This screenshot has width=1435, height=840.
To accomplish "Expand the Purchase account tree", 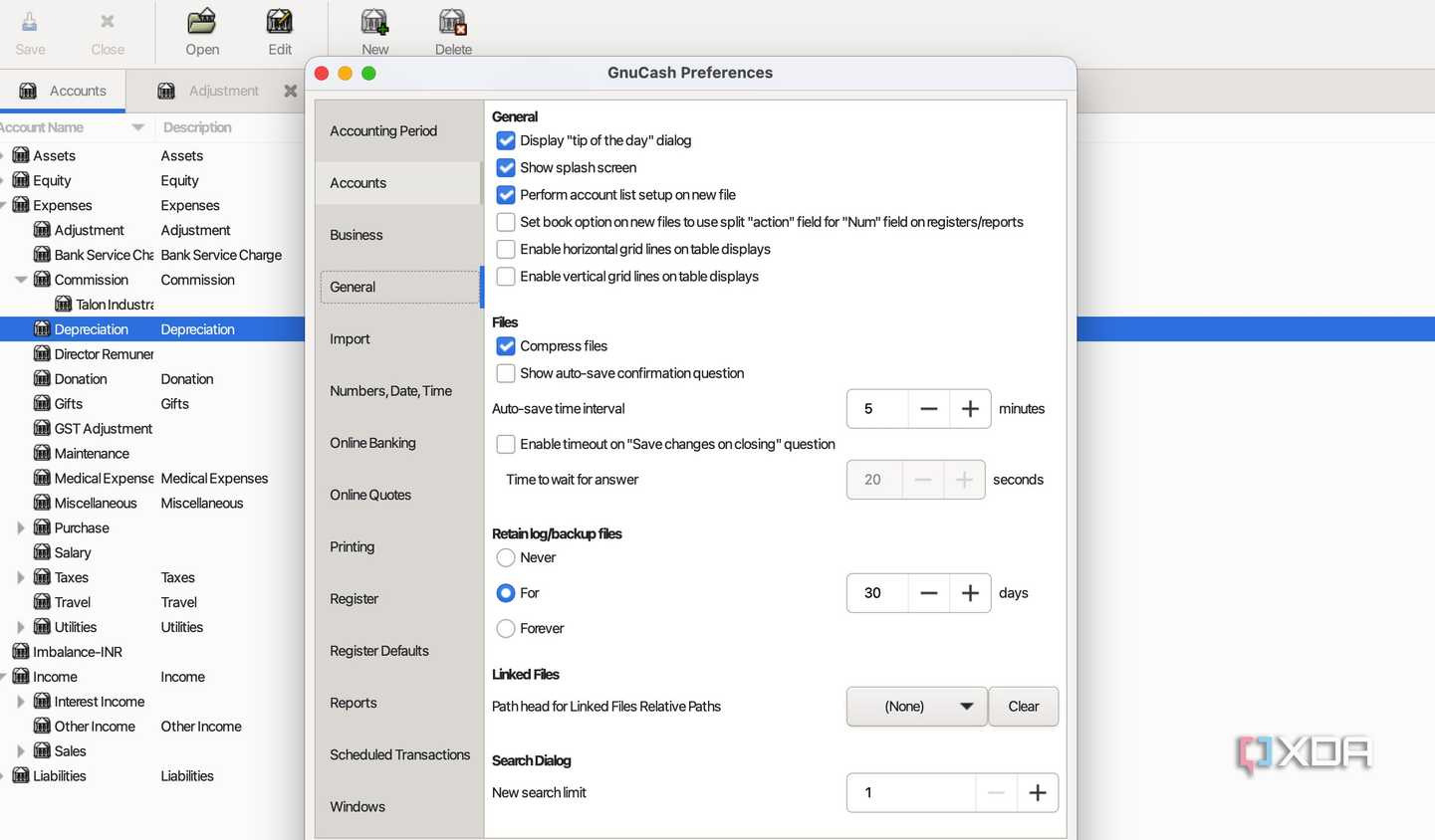I will tap(21, 527).
